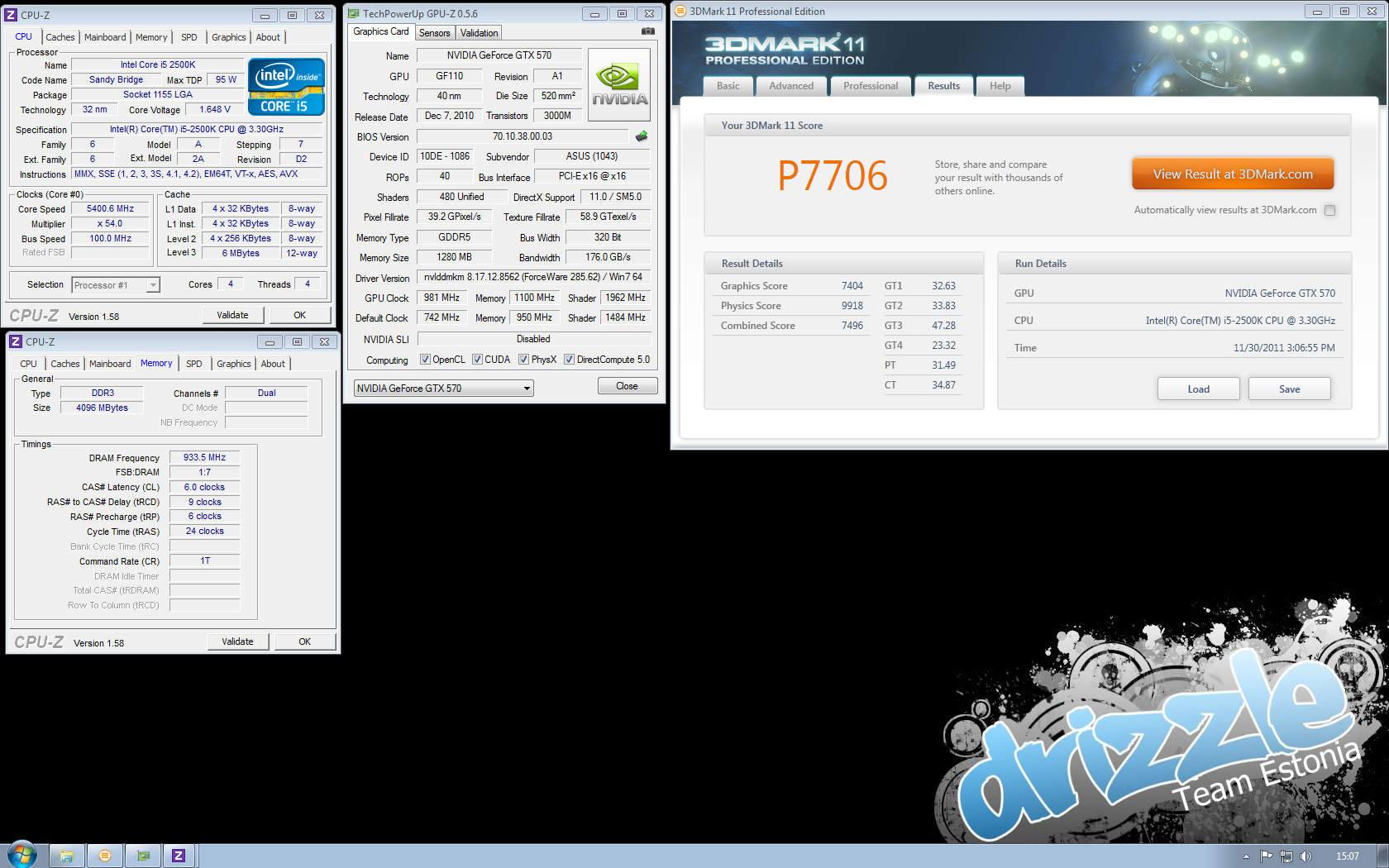This screenshot has width=1389, height=868.
Task: Click the 3DMark 11 title bar icon
Action: coord(680,11)
